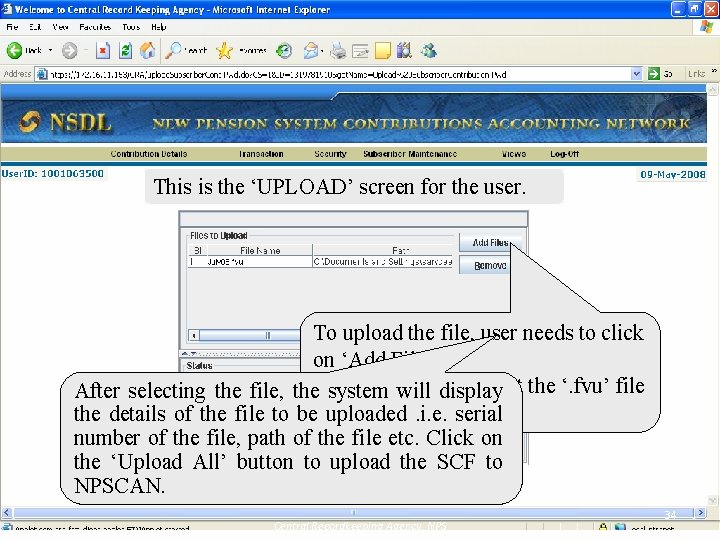Open the View menu
720x540 pixels.
click(x=60, y=27)
